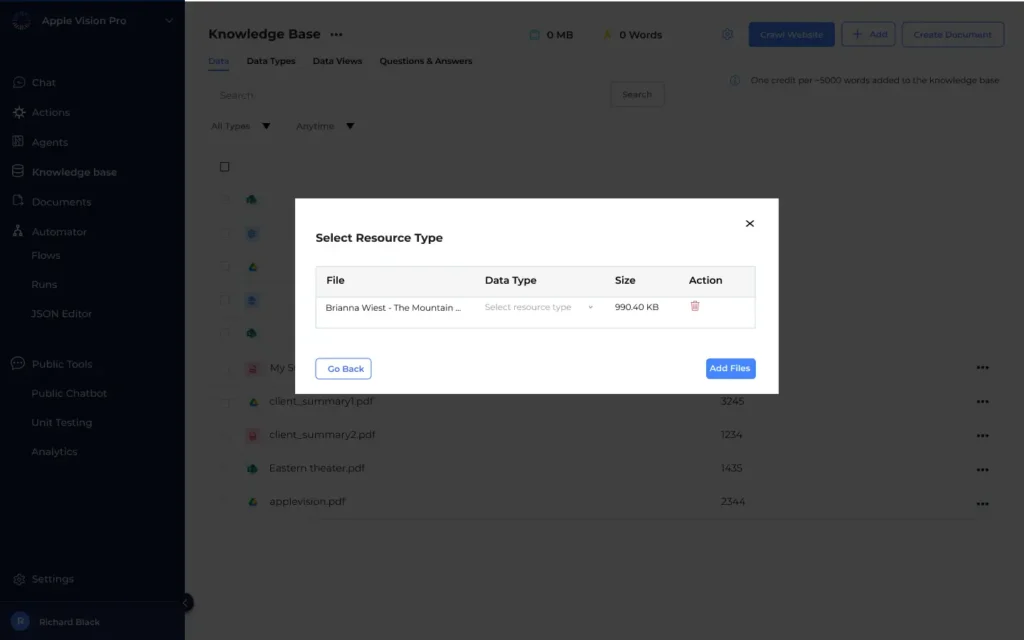The height and width of the screenshot is (640, 1024).
Task: Open the Public Tools icon in sidebar
Action: coord(18,363)
